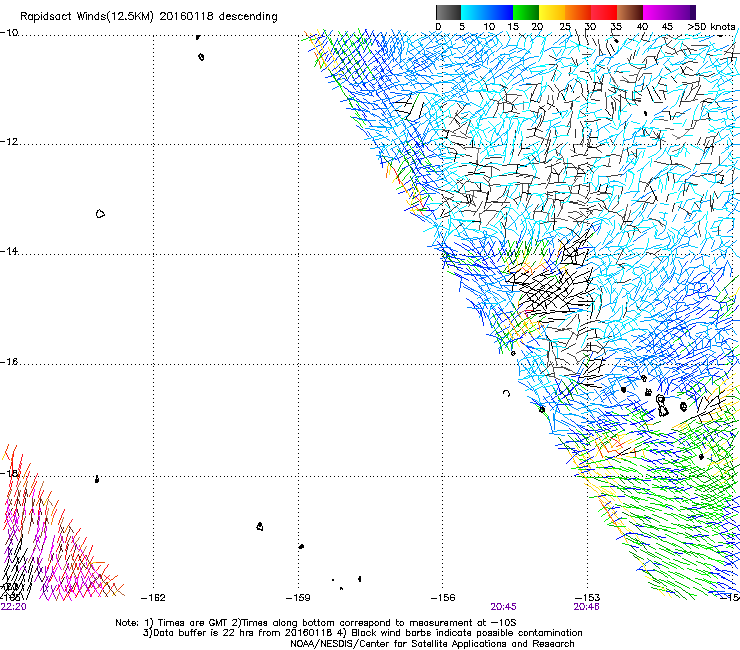Click the green 15-20 knots color segment

coord(526,12)
